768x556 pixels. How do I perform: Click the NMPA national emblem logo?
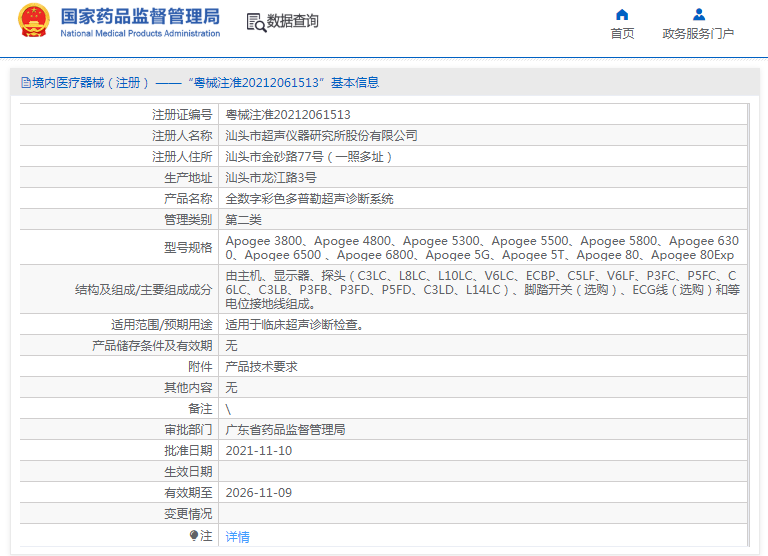pyautogui.click(x=34, y=21)
